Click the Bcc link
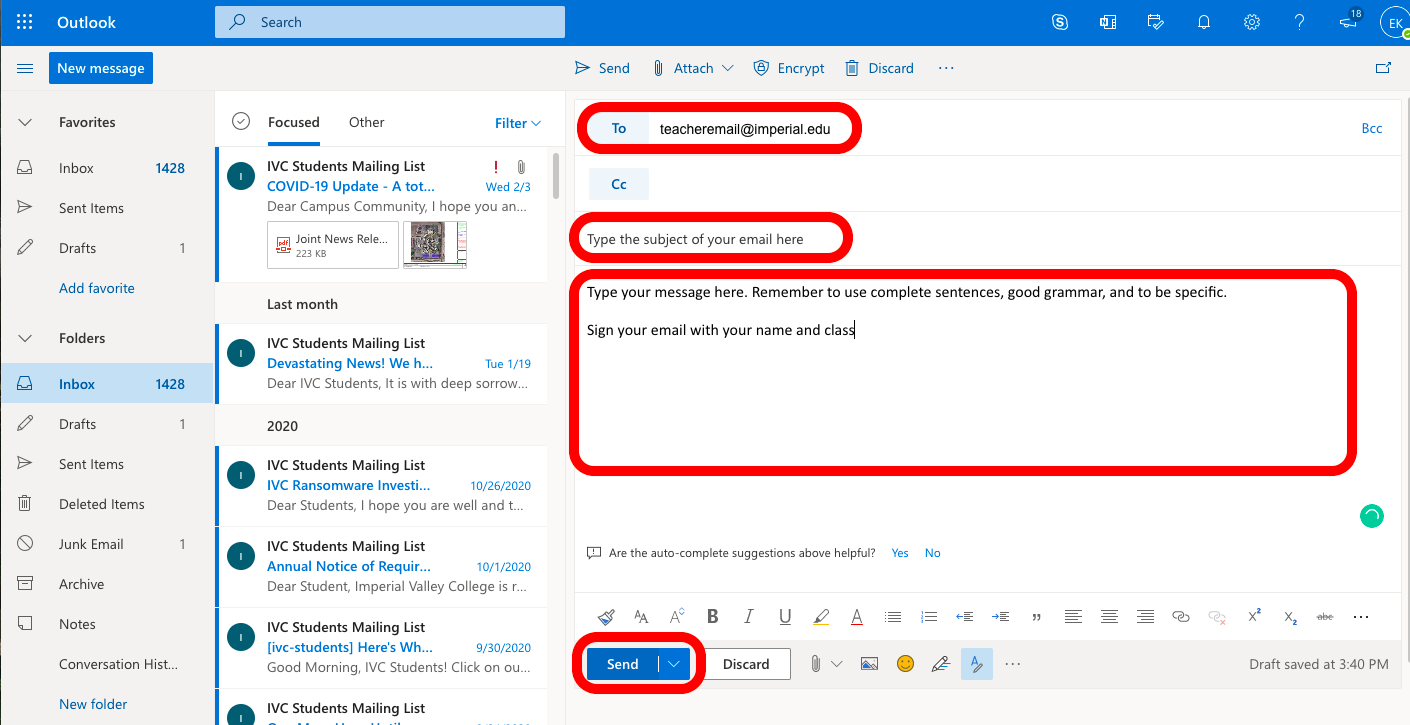Viewport: 1410px width, 725px height. [x=1372, y=128]
